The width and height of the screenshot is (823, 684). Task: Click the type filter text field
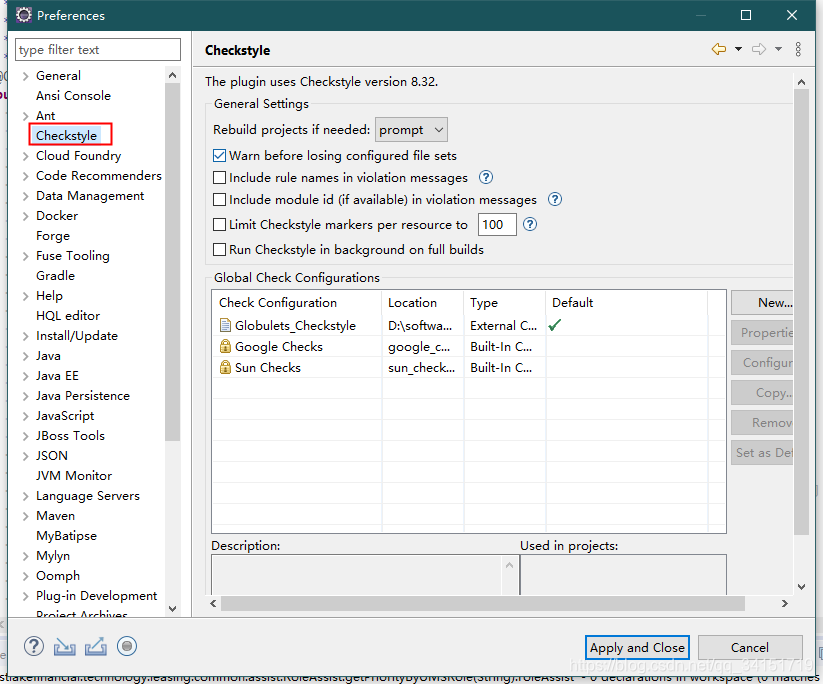point(97,49)
